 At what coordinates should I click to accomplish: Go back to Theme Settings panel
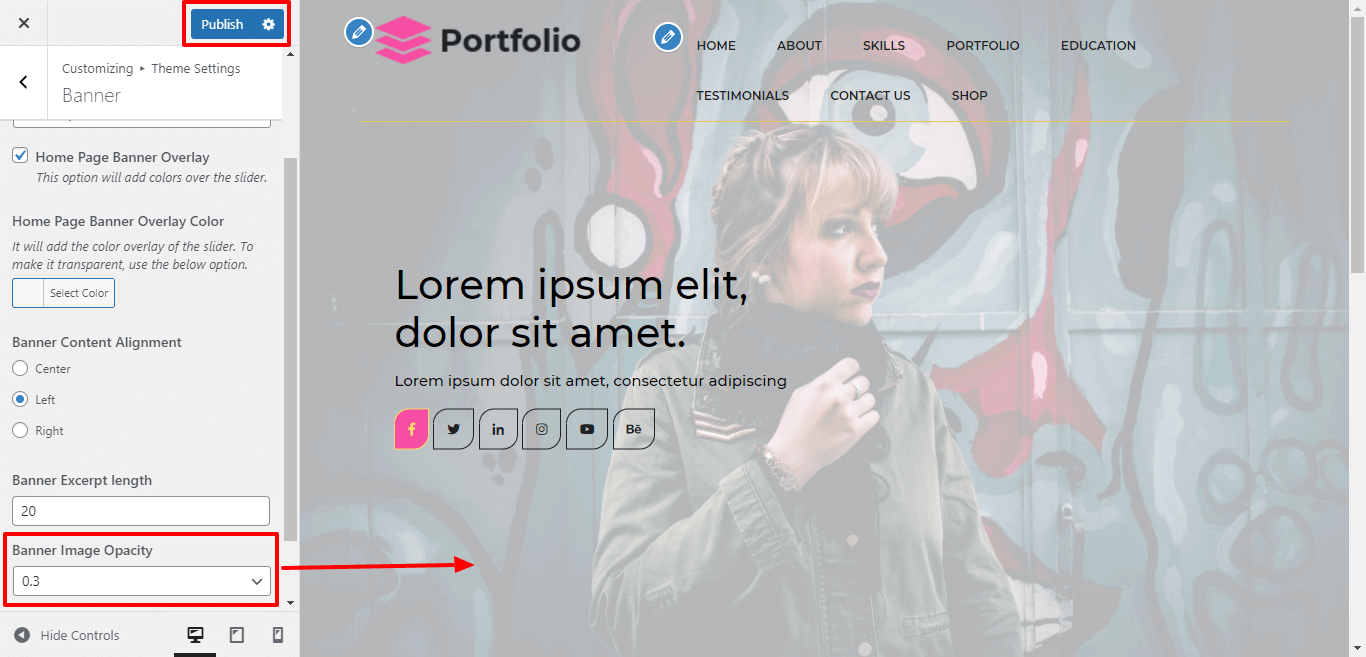[x=23, y=82]
